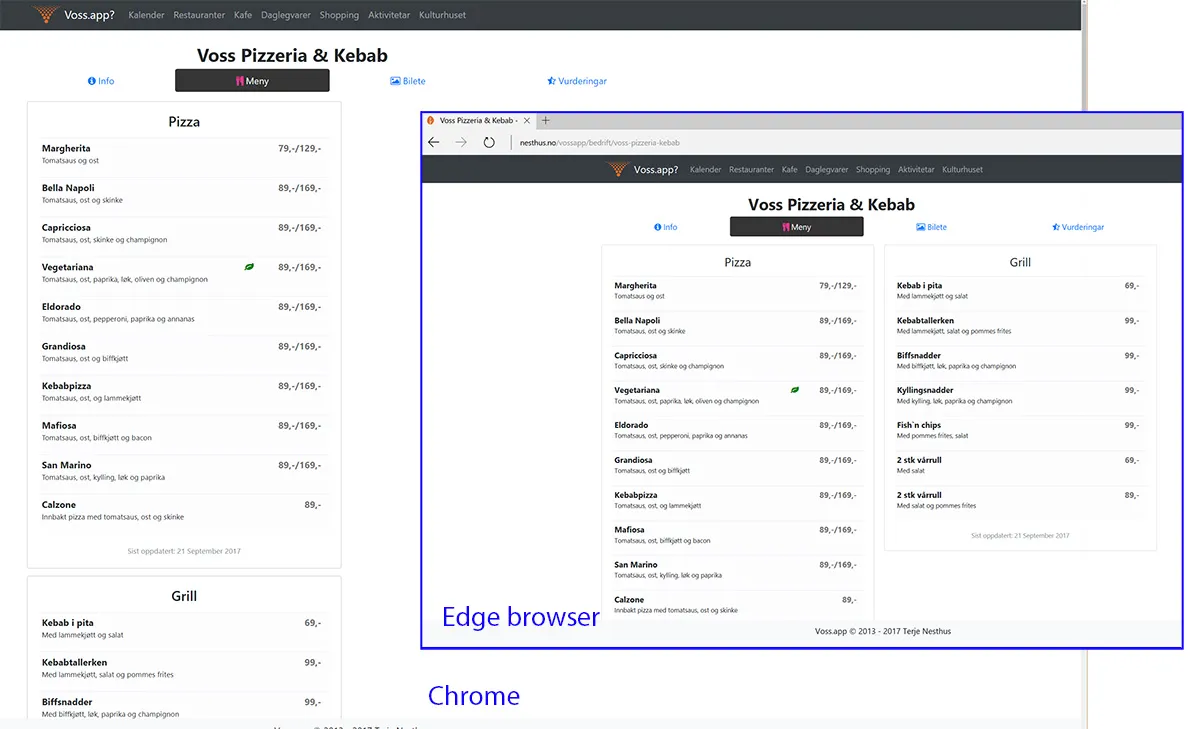Open a new tab in Edge browser
This screenshot has height=729, width=1200.
546,120
